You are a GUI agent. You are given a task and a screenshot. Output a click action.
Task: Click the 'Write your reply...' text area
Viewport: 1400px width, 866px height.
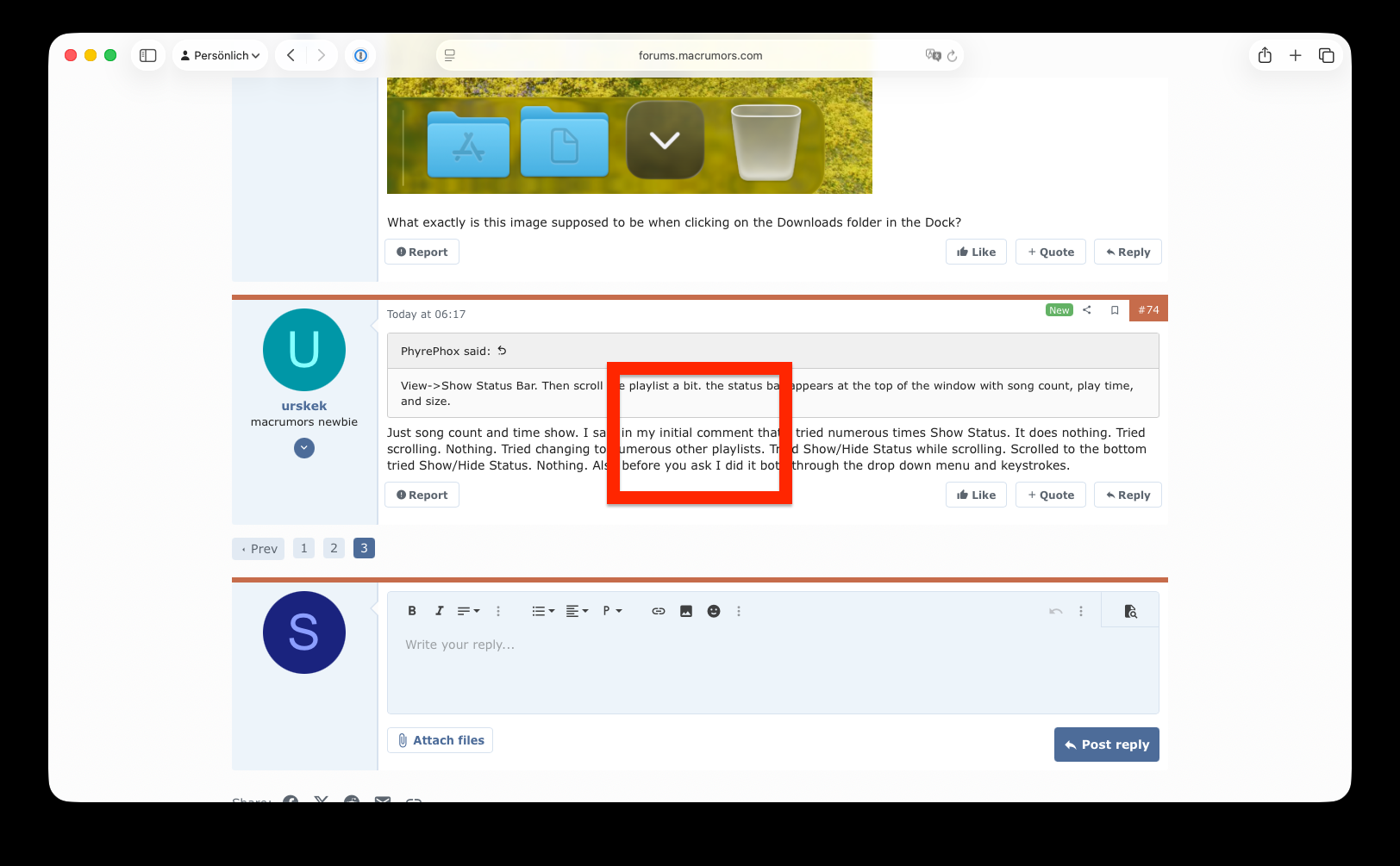772,670
